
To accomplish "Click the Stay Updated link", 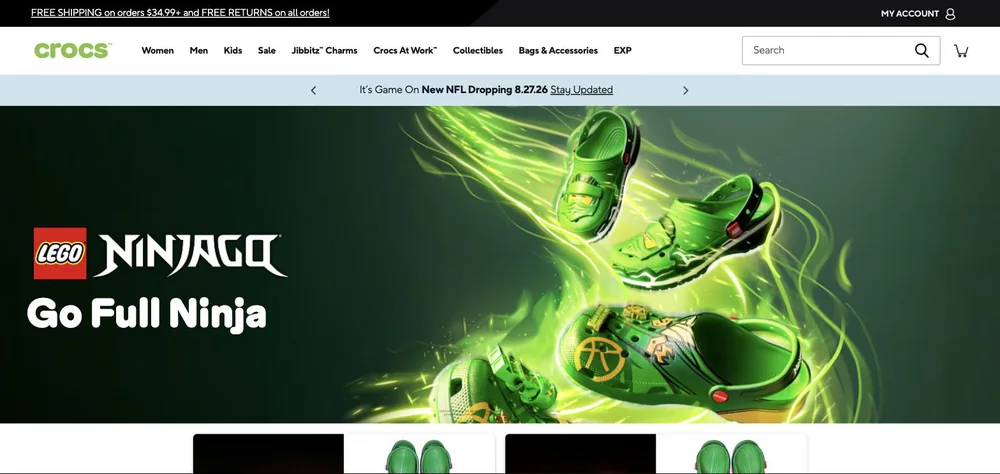I will point(582,90).
